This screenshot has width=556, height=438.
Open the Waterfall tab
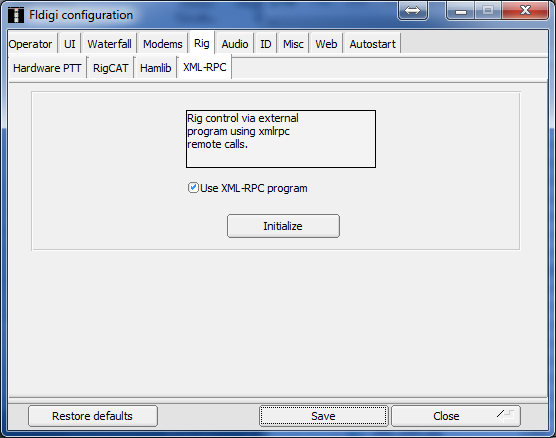click(x=109, y=44)
